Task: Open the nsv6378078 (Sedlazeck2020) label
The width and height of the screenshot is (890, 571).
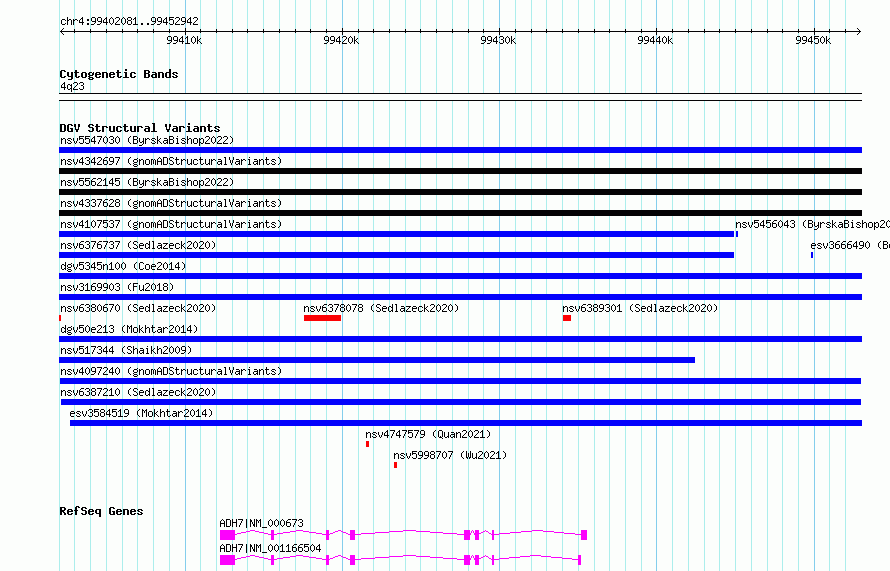Action: tap(381, 308)
